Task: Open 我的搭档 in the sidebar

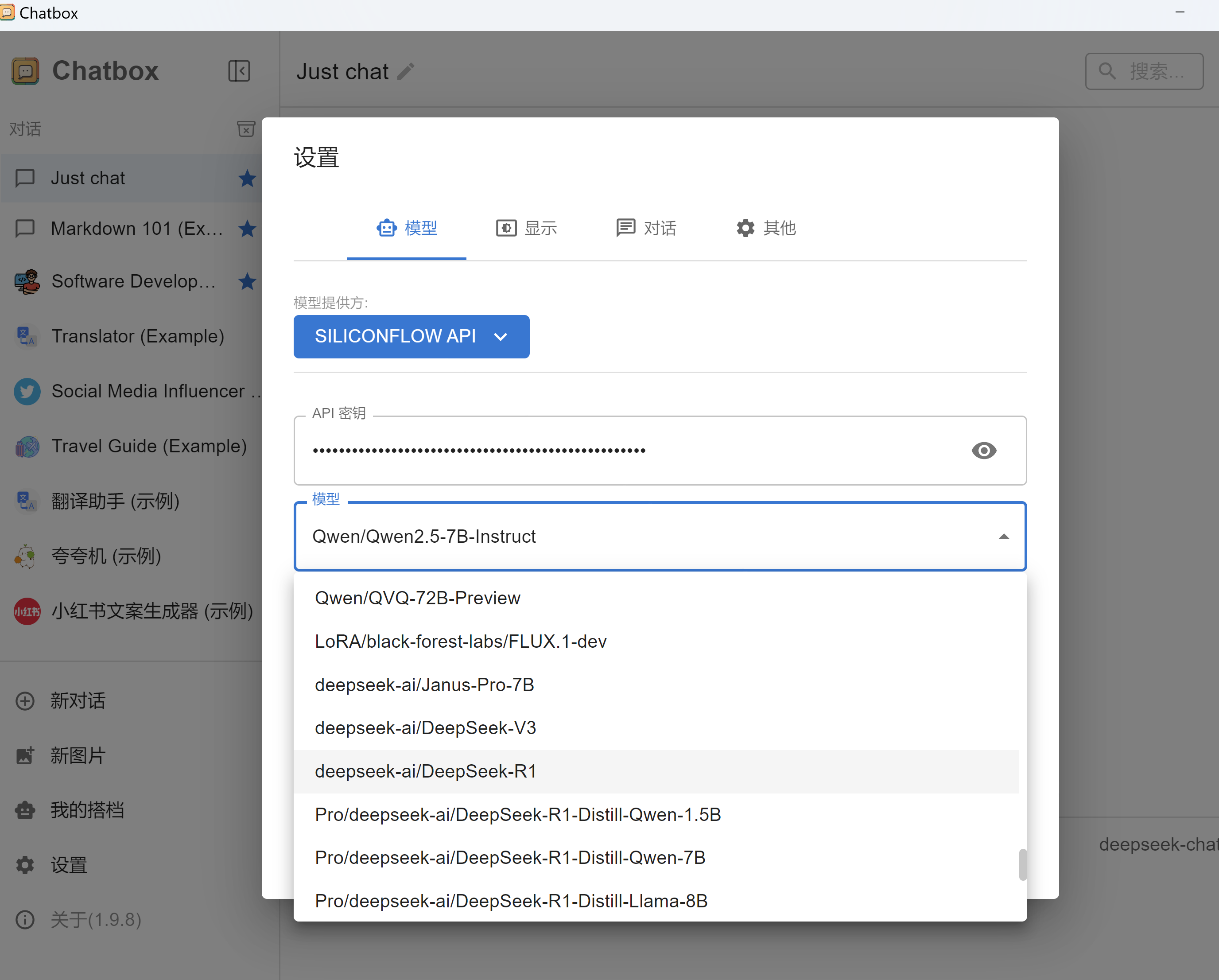Action: tap(87, 810)
